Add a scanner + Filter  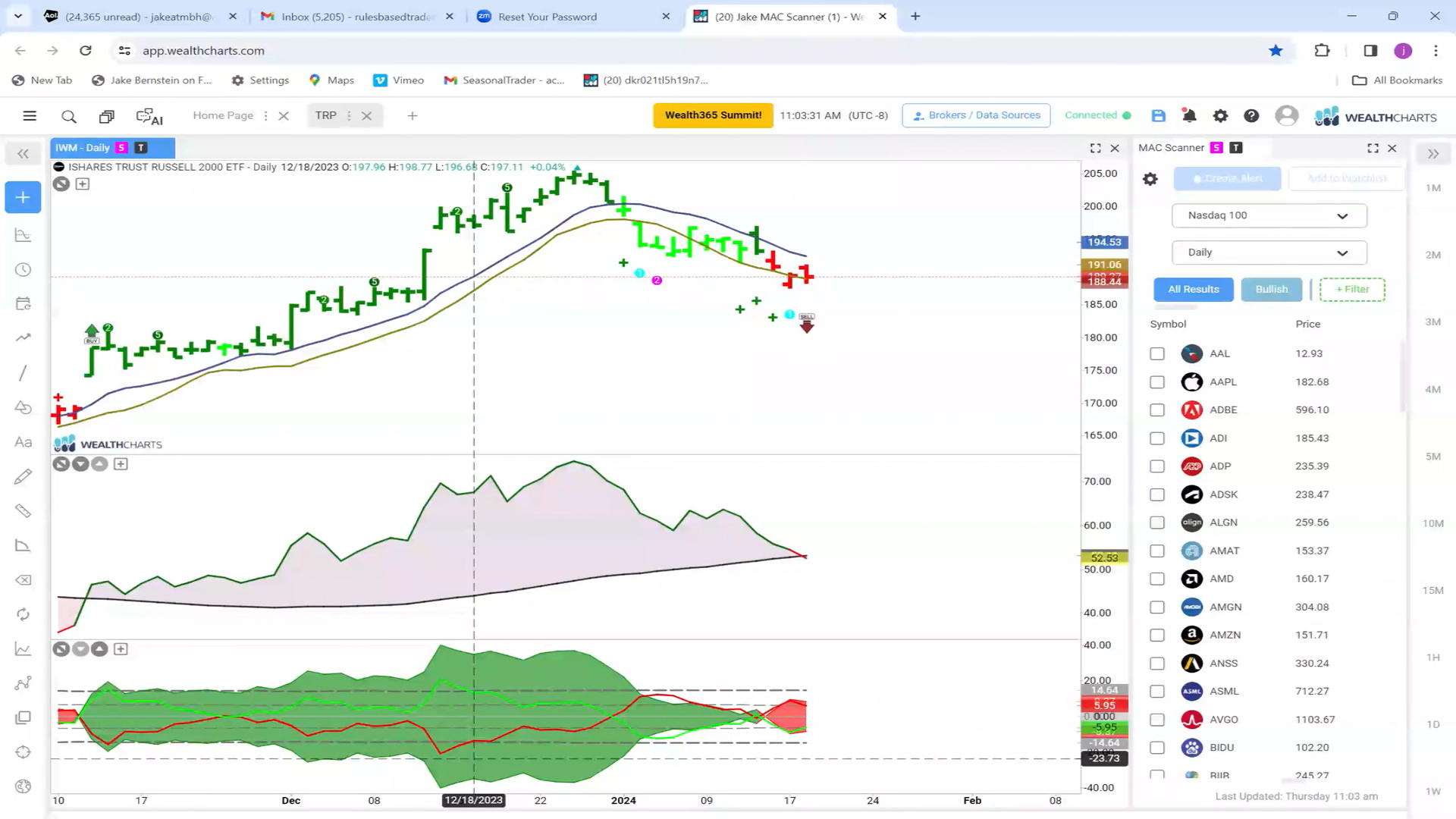point(1352,290)
